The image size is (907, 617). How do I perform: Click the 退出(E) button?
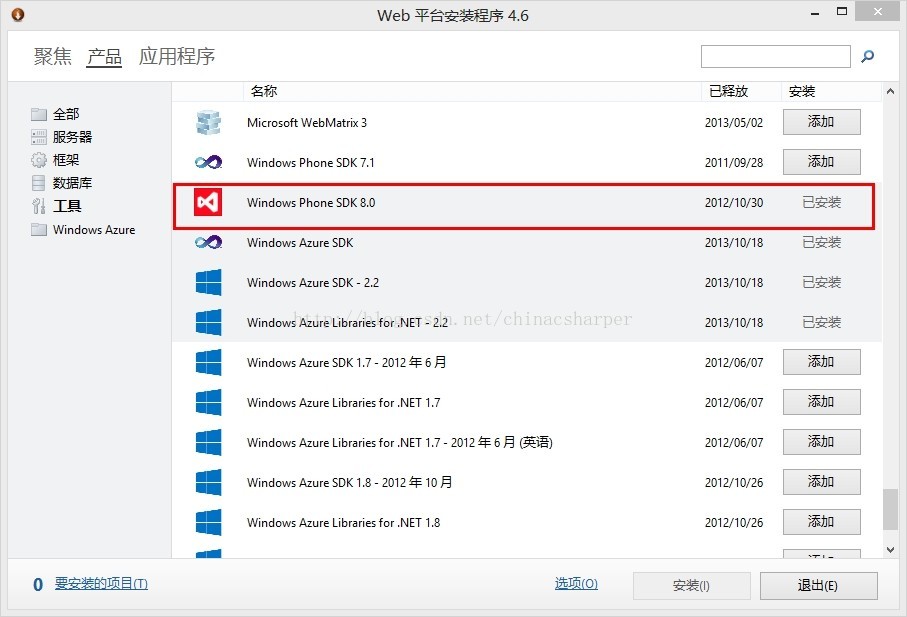pyautogui.click(x=818, y=586)
